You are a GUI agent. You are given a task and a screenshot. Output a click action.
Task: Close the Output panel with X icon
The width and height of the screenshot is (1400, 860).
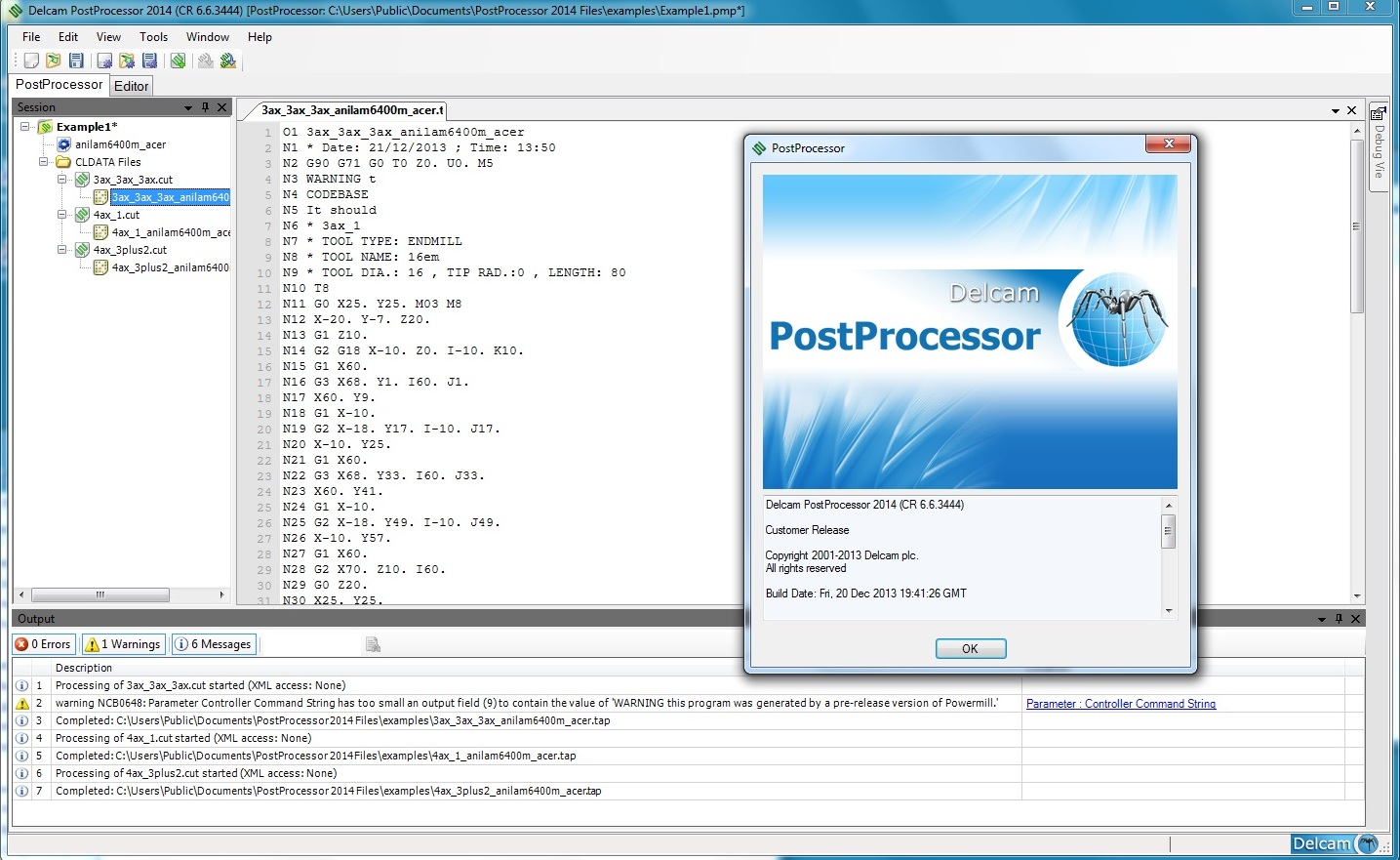(1355, 619)
